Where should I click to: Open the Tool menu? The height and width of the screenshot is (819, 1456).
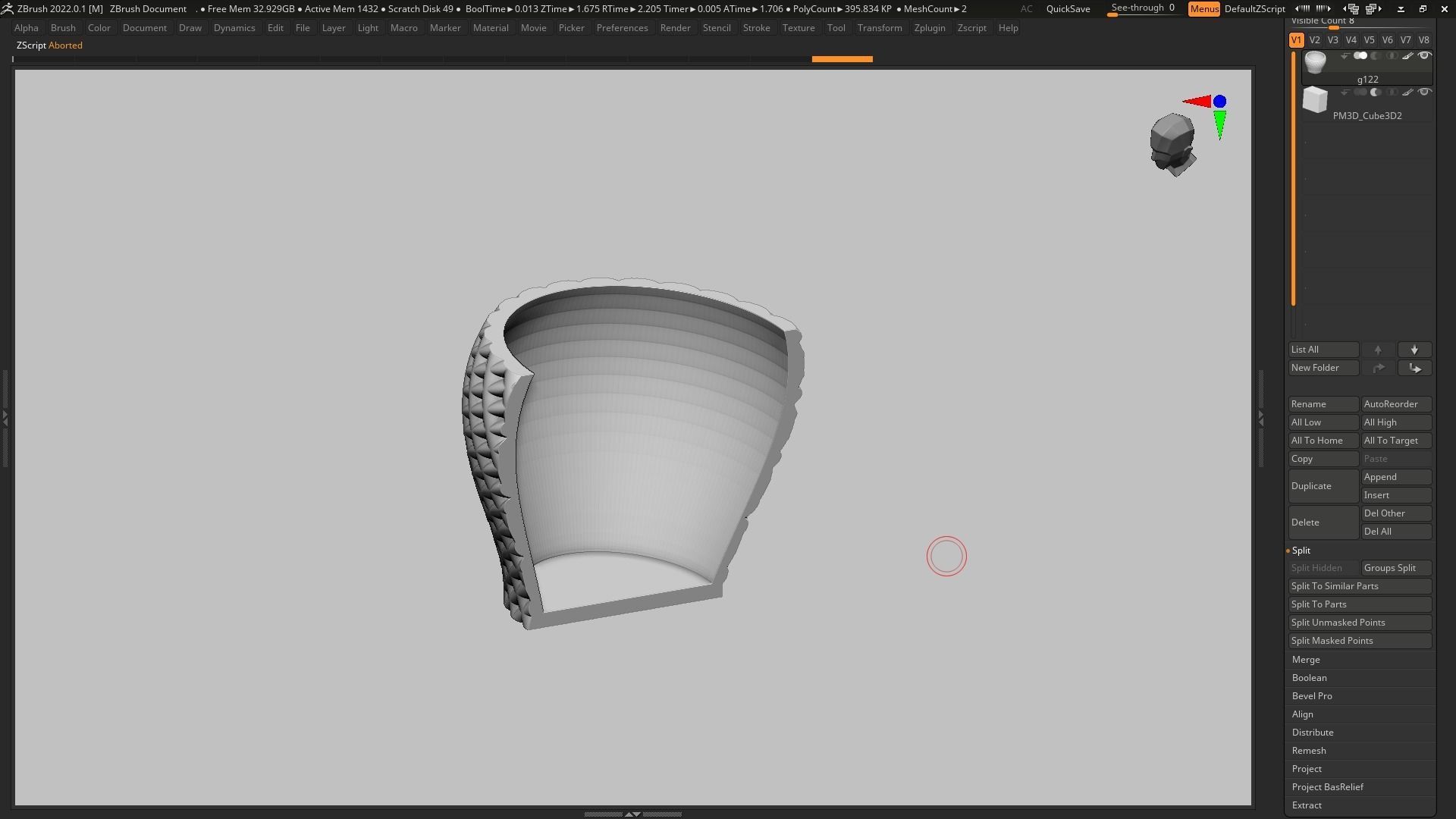pos(836,28)
